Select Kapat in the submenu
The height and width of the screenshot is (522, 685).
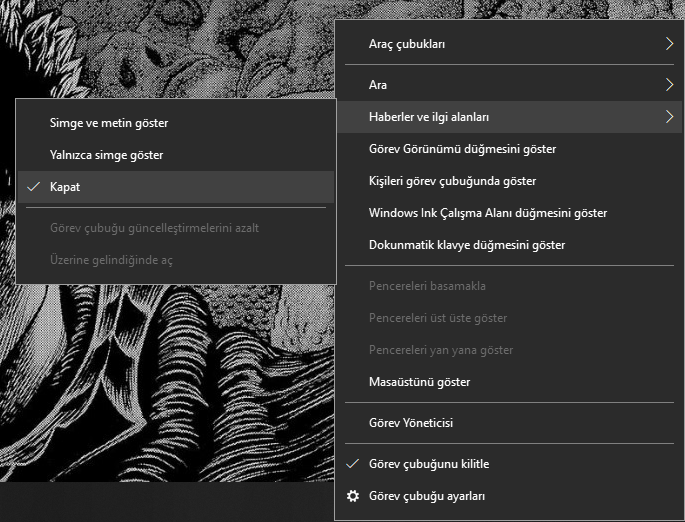176,187
